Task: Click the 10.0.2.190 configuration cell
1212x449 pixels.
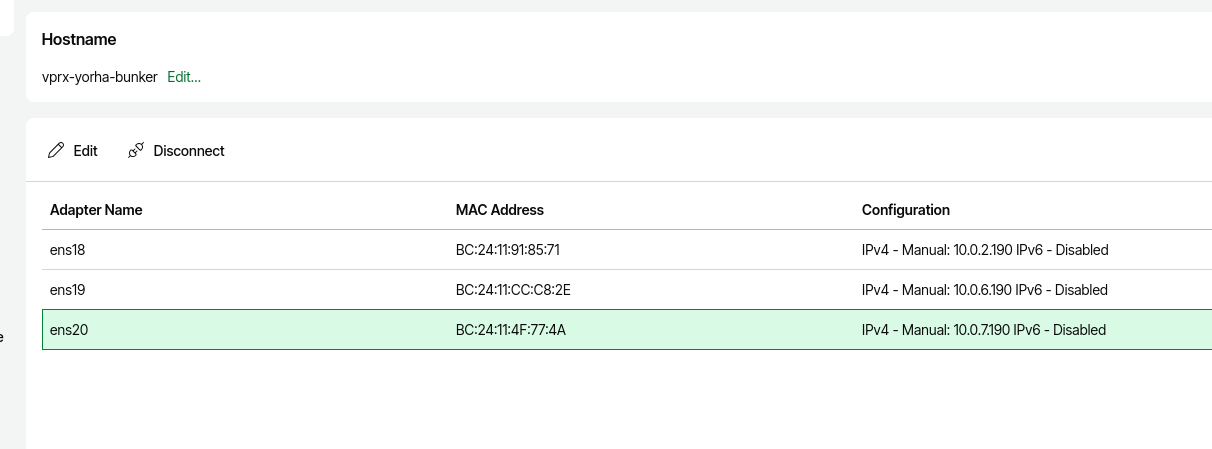Action: [985, 250]
